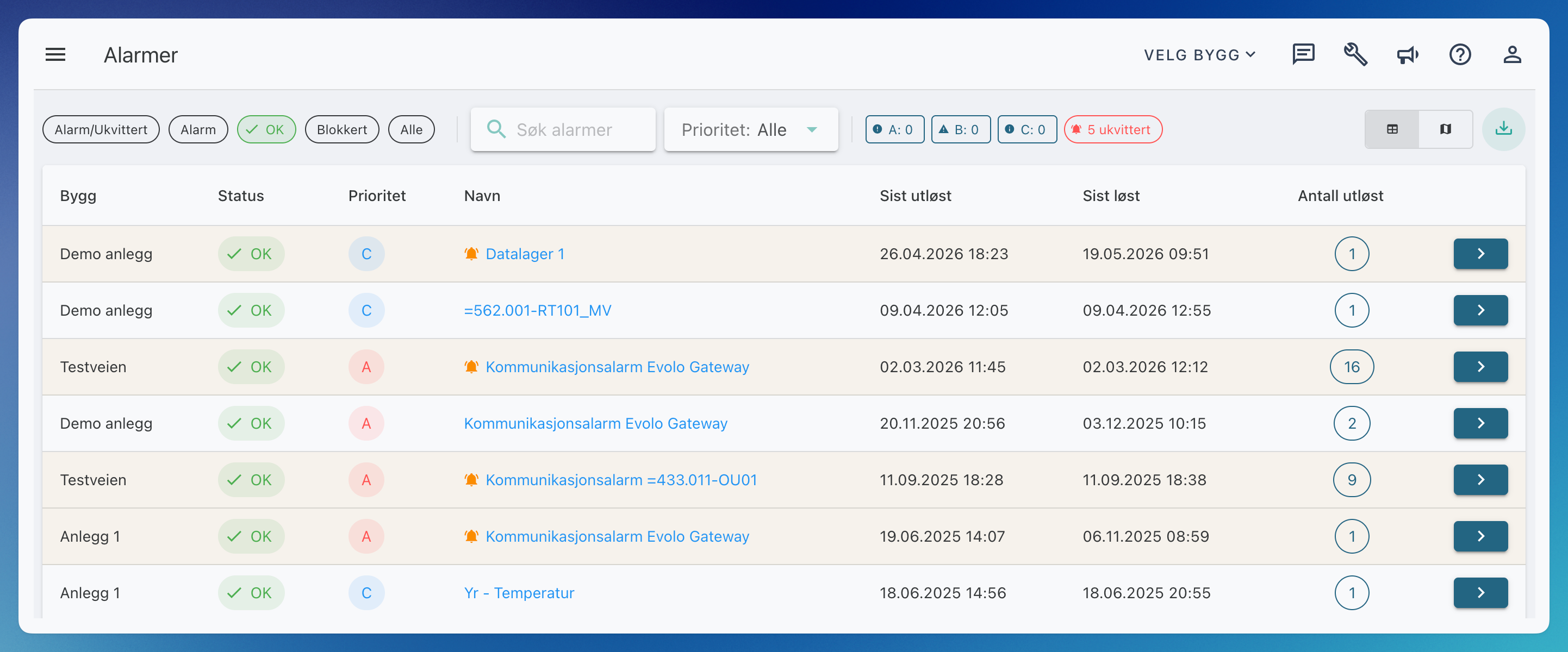Open the Kommunikasjonsalarm =433.011-OU01 link

621,480
